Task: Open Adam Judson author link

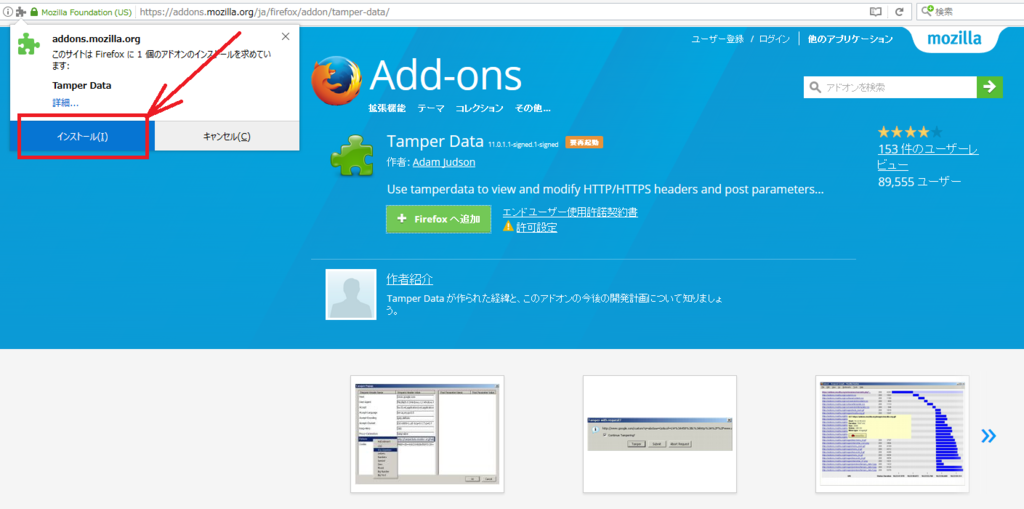Action: [x=445, y=162]
